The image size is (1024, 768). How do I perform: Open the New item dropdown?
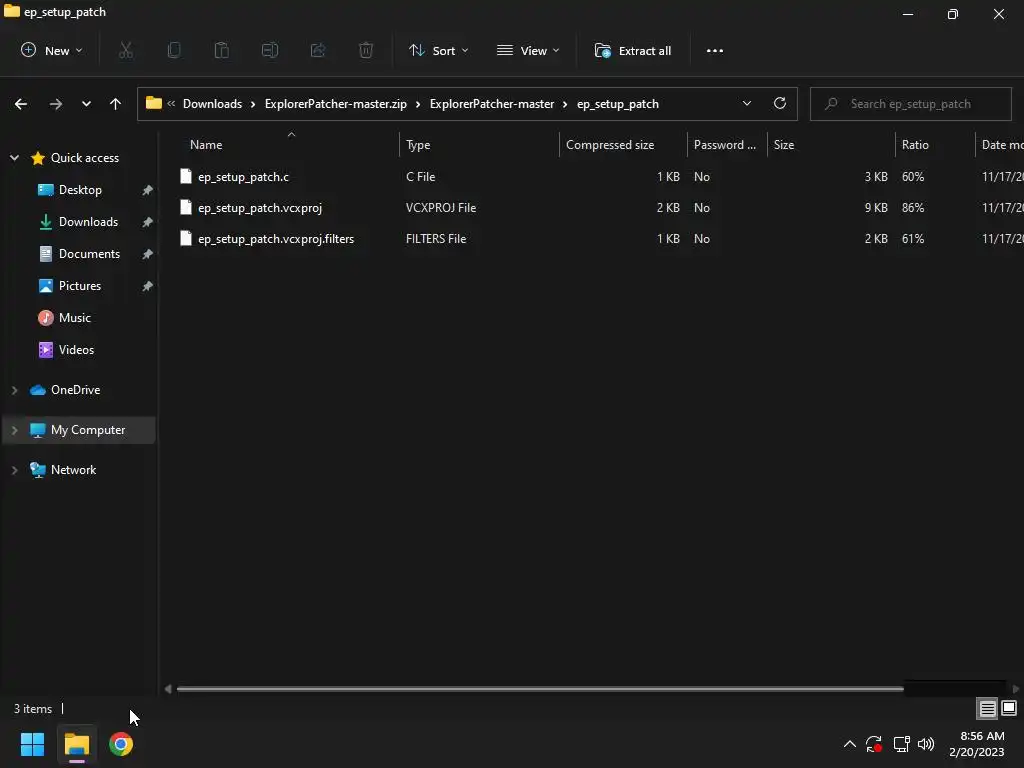(52, 50)
